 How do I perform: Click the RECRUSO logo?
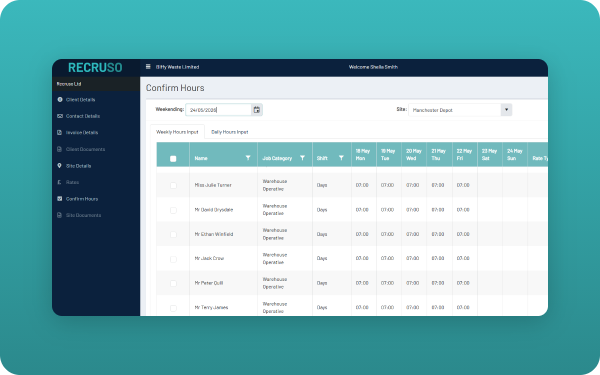[95, 67]
